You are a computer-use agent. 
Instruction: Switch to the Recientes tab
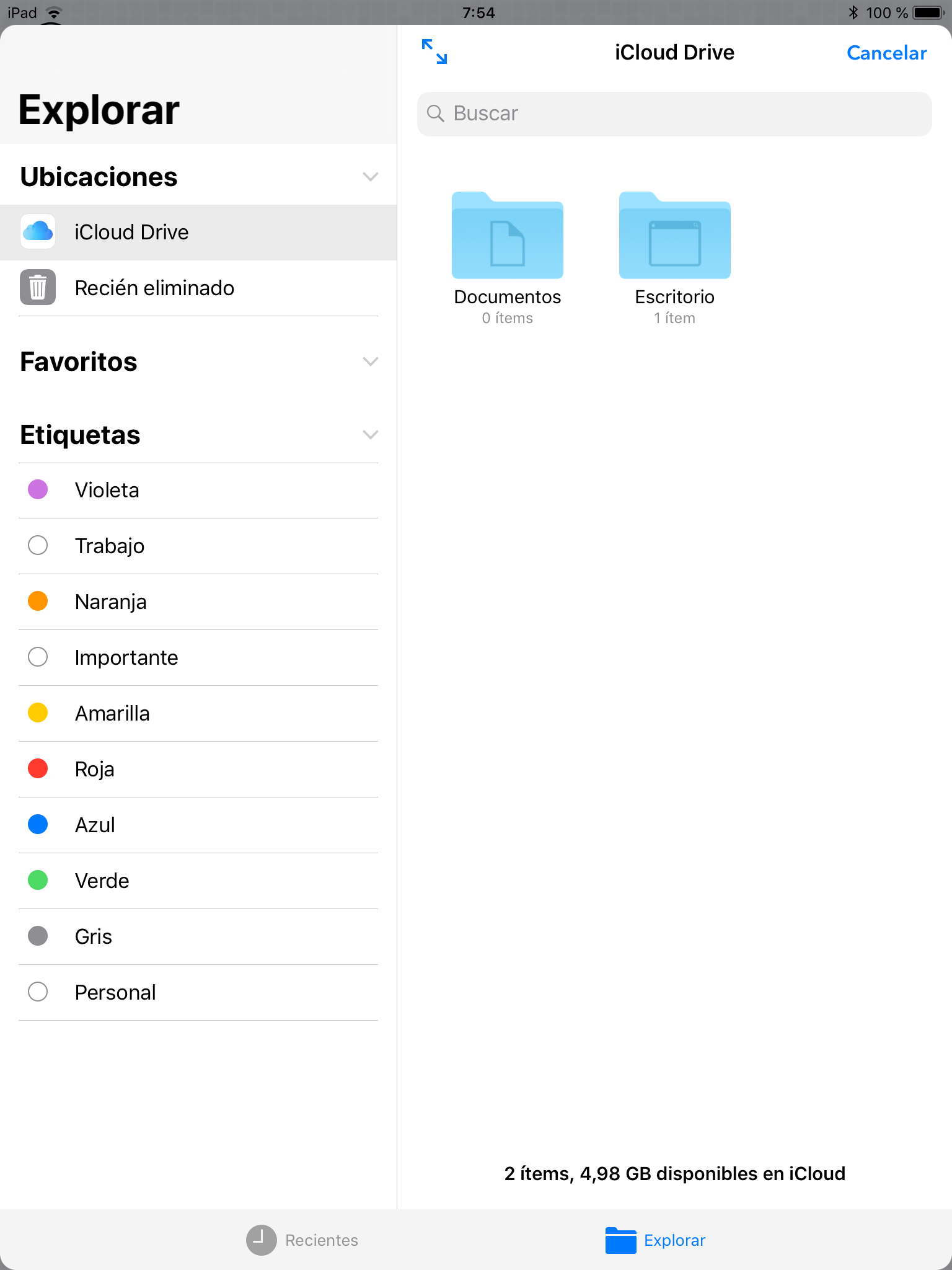(x=302, y=1240)
